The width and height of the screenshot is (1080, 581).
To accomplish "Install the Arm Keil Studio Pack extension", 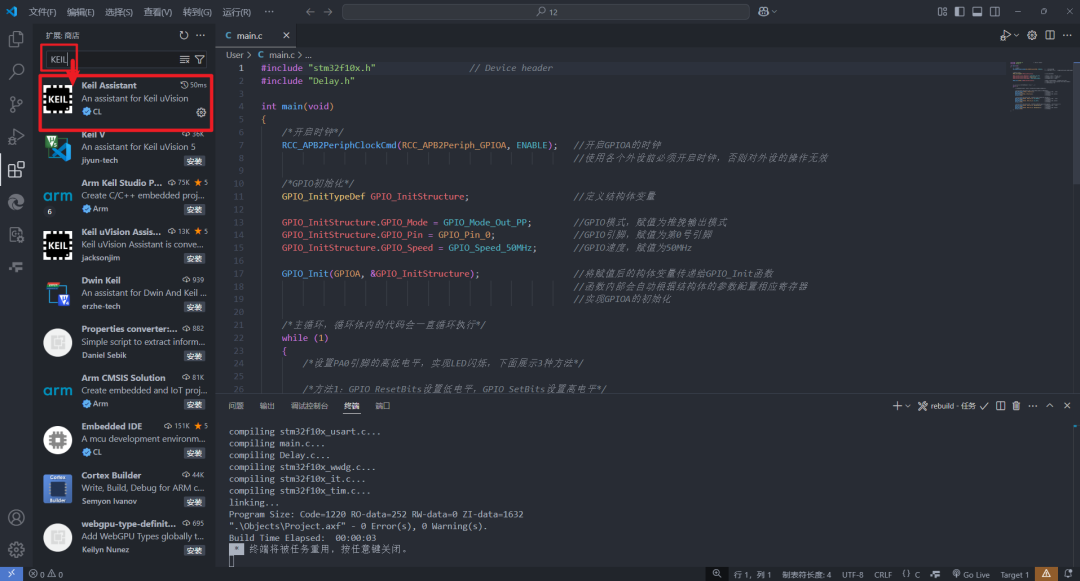I will (194, 210).
